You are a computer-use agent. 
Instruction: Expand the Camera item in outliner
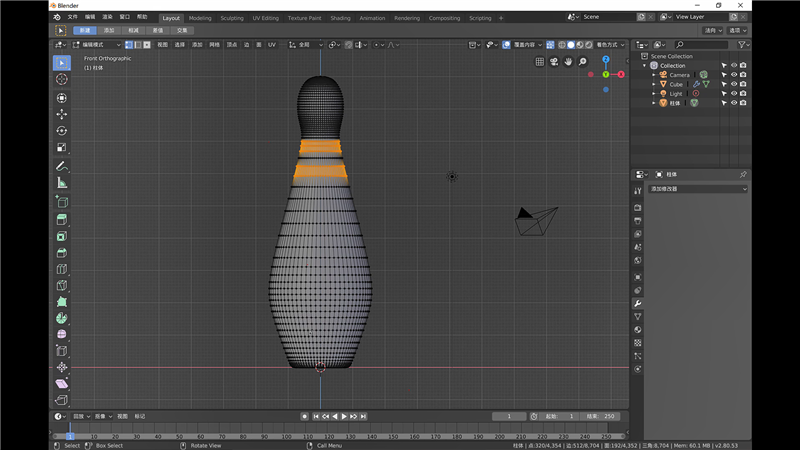tap(654, 75)
